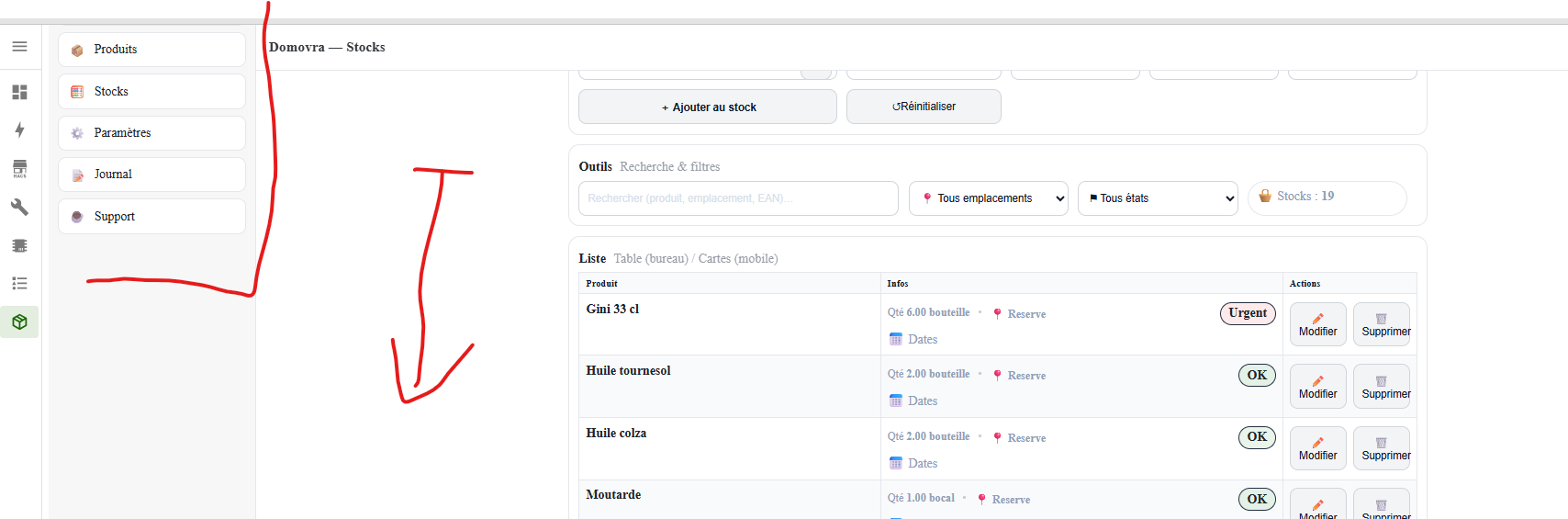Click the Actions column header
This screenshot has width=1568, height=519.
tap(1305, 284)
